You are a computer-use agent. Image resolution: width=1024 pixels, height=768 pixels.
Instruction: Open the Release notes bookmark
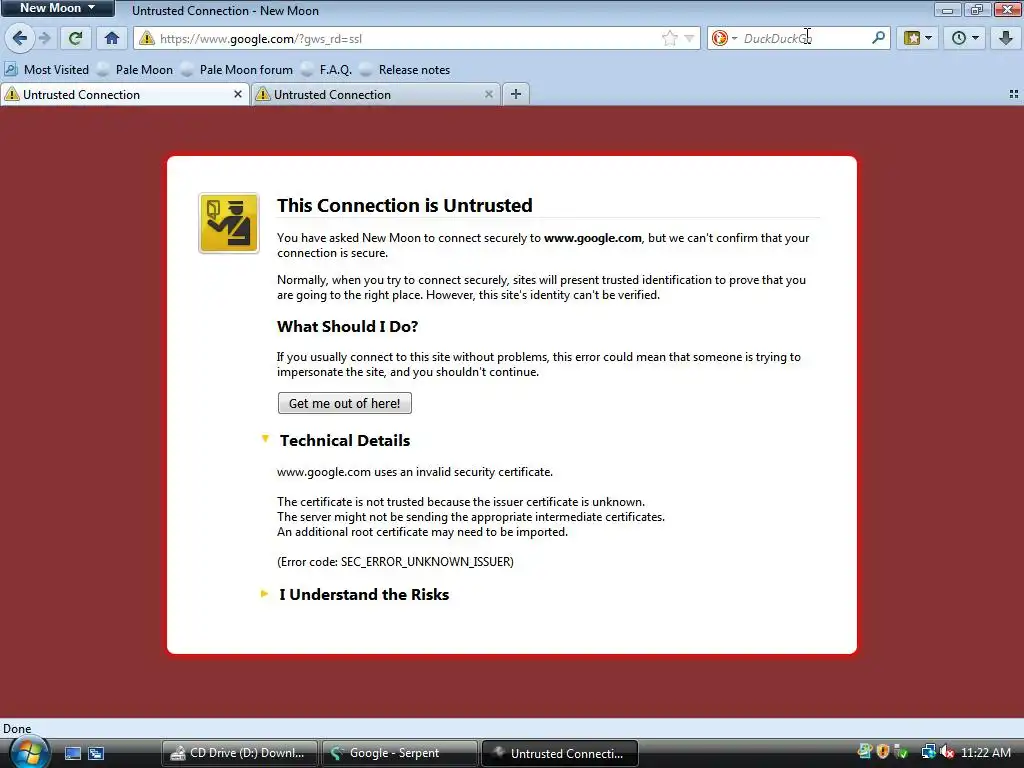pos(405,69)
